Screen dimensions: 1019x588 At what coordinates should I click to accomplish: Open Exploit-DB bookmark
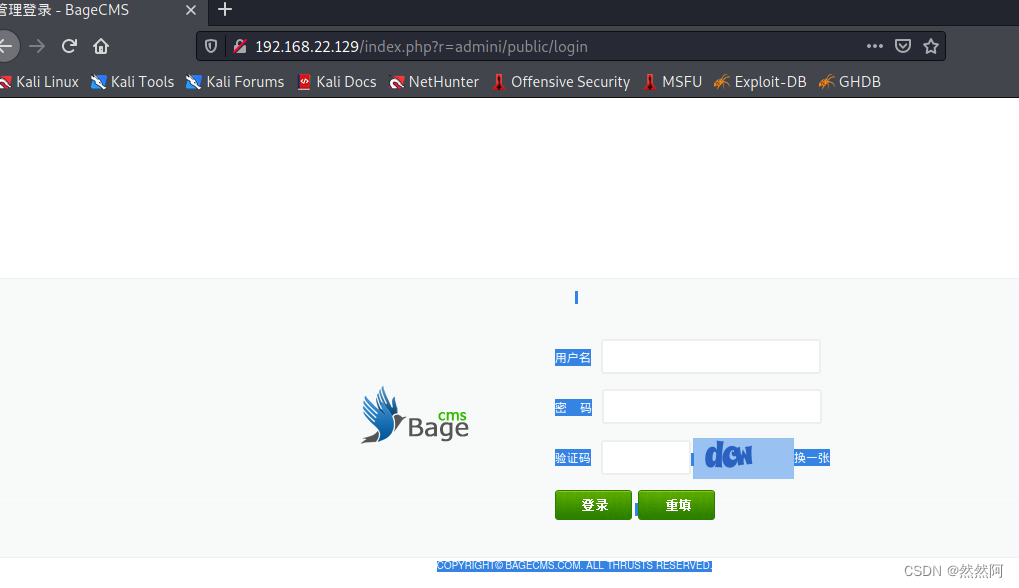coord(760,82)
